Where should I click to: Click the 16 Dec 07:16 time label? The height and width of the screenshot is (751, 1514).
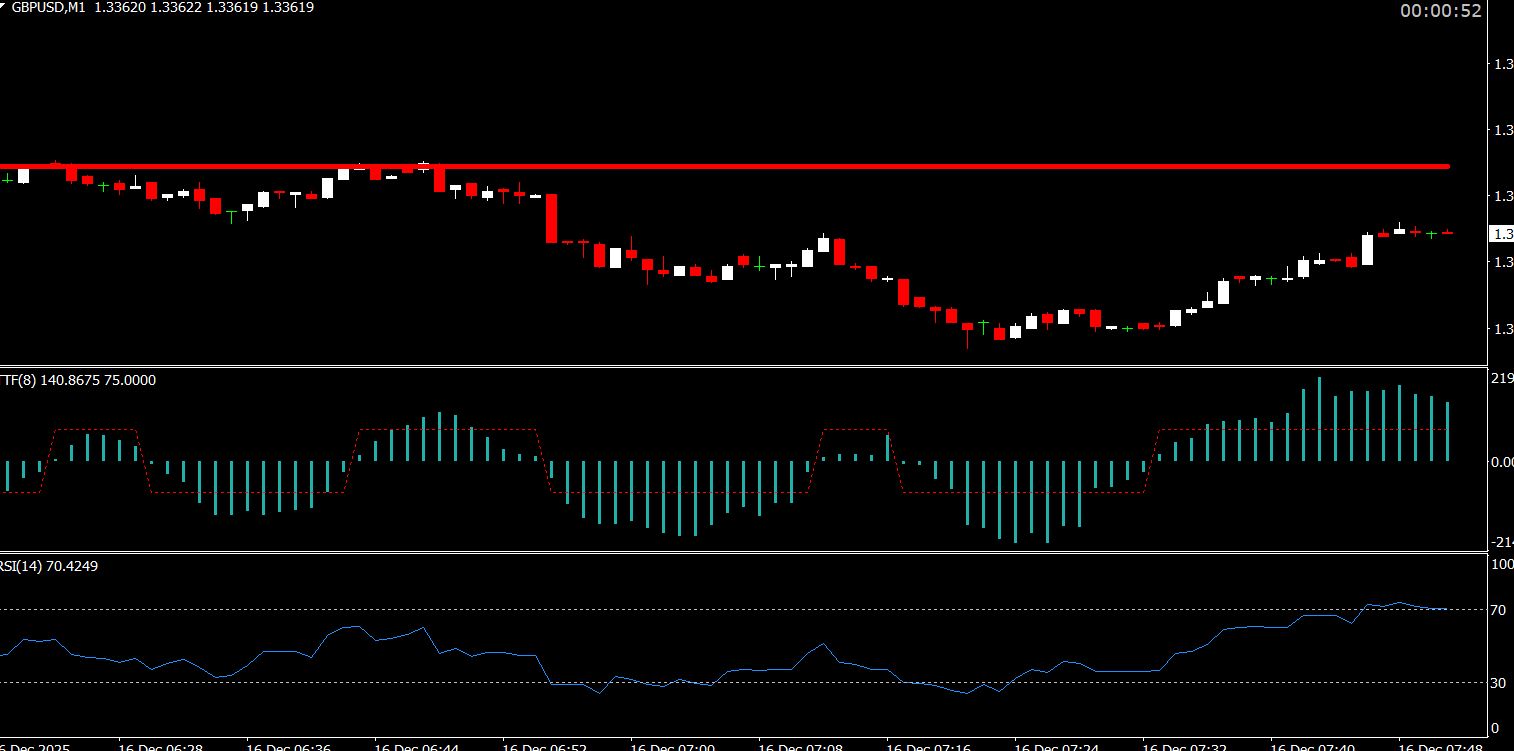[928, 747]
